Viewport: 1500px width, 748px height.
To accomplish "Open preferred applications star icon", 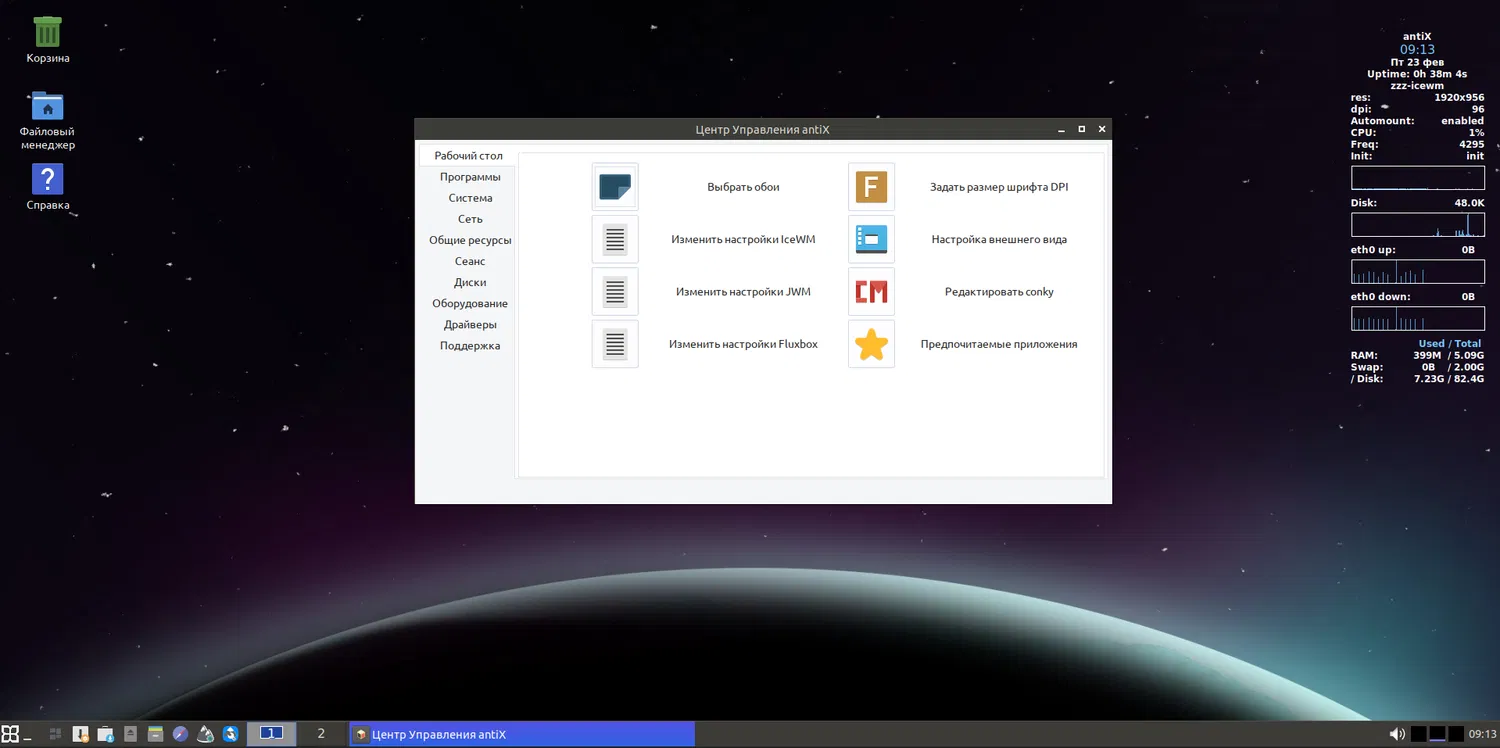I will tap(871, 344).
